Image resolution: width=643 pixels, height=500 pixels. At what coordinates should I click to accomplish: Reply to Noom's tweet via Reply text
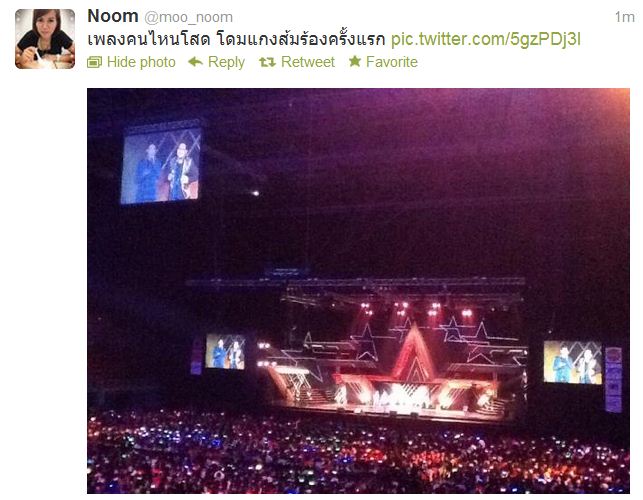tap(226, 62)
